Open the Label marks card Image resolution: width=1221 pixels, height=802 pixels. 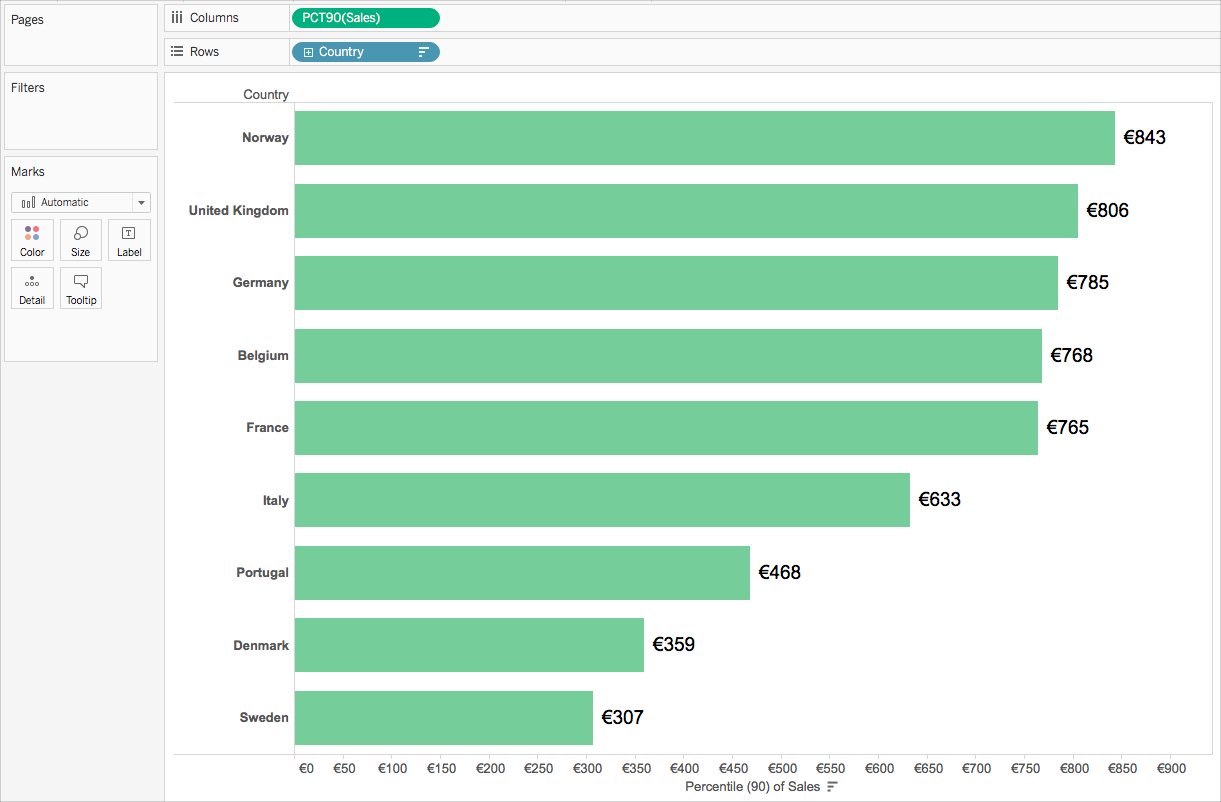[x=129, y=240]
